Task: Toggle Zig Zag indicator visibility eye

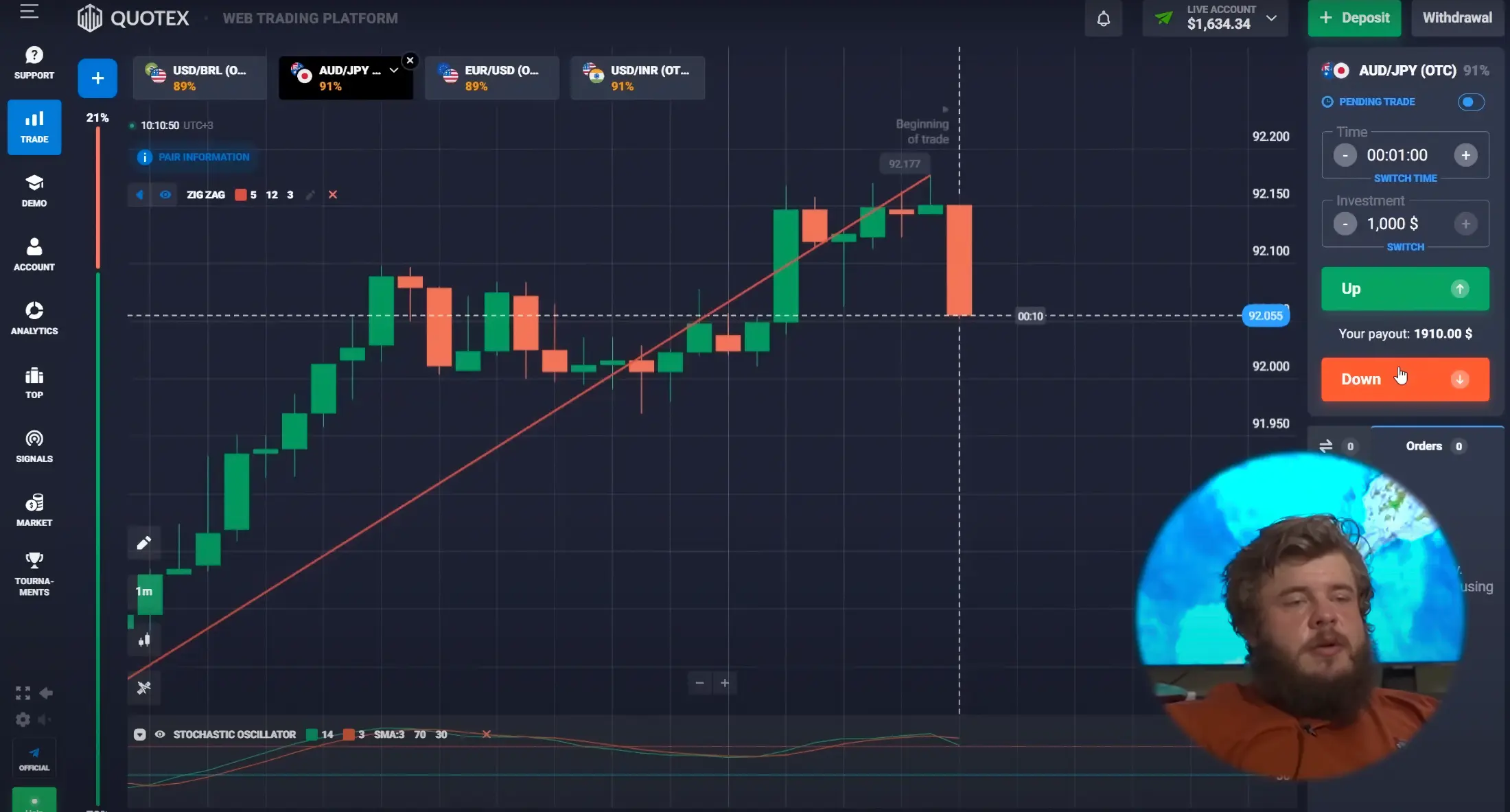Action: coord(165,195)
